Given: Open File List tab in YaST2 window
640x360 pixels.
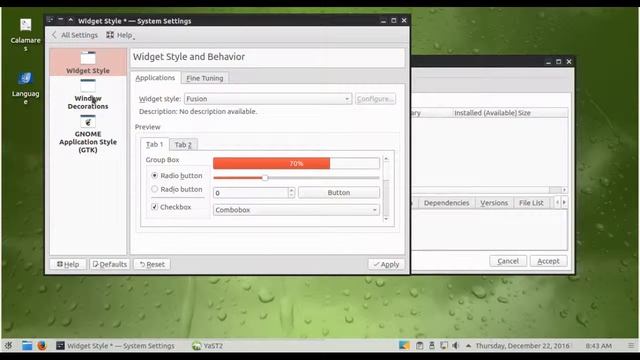Looking at the screenshot, I should click(x=531, y=203).
